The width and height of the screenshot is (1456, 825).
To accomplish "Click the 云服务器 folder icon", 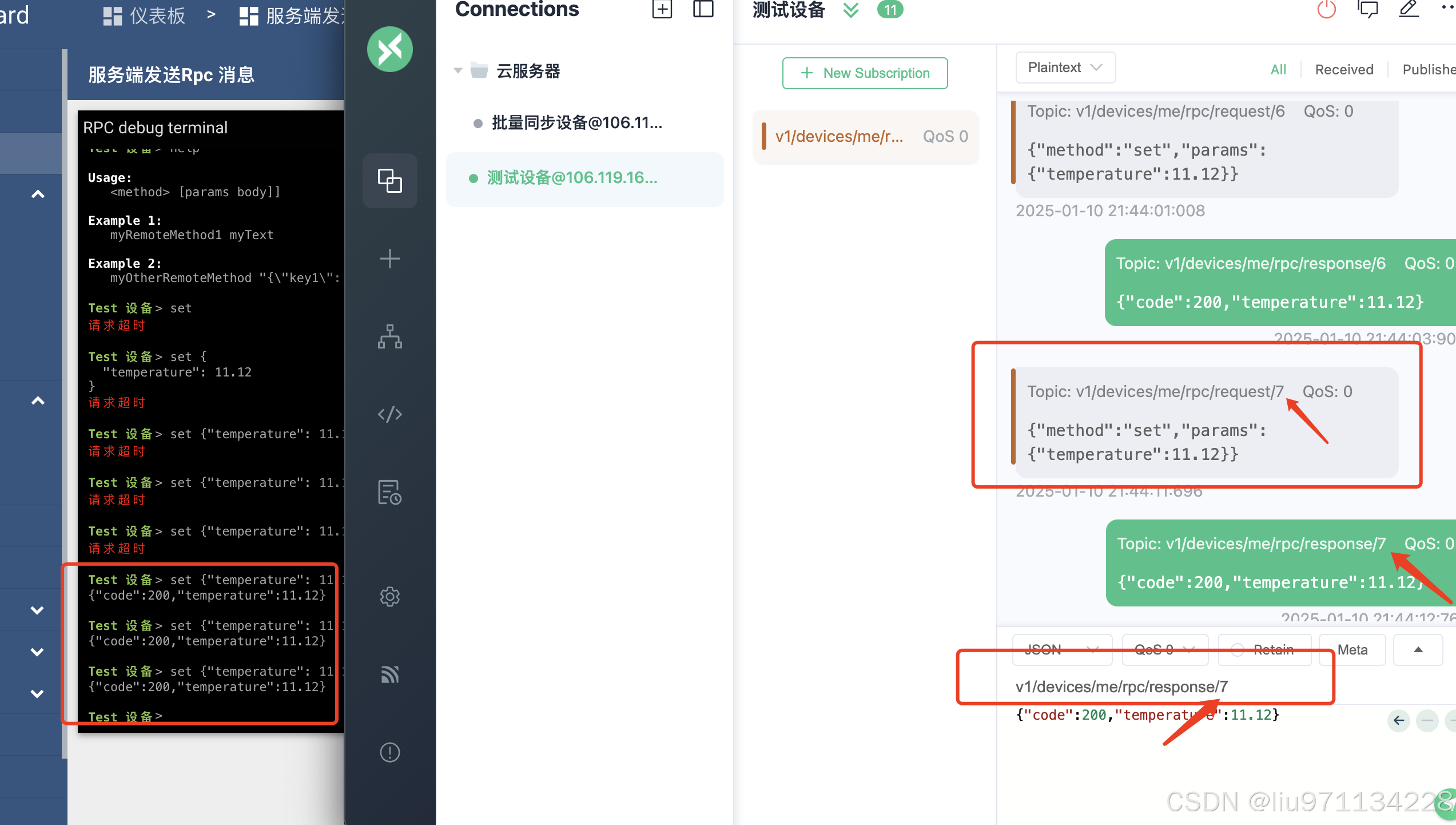I will tap(479, 70).
